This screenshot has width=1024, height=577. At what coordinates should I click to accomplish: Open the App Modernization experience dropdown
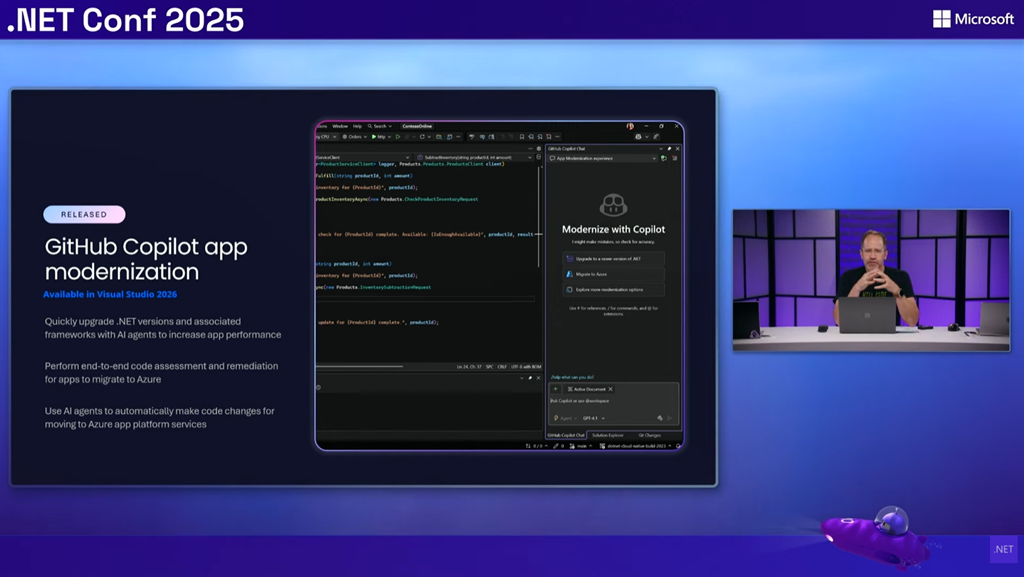coord(654,158)
